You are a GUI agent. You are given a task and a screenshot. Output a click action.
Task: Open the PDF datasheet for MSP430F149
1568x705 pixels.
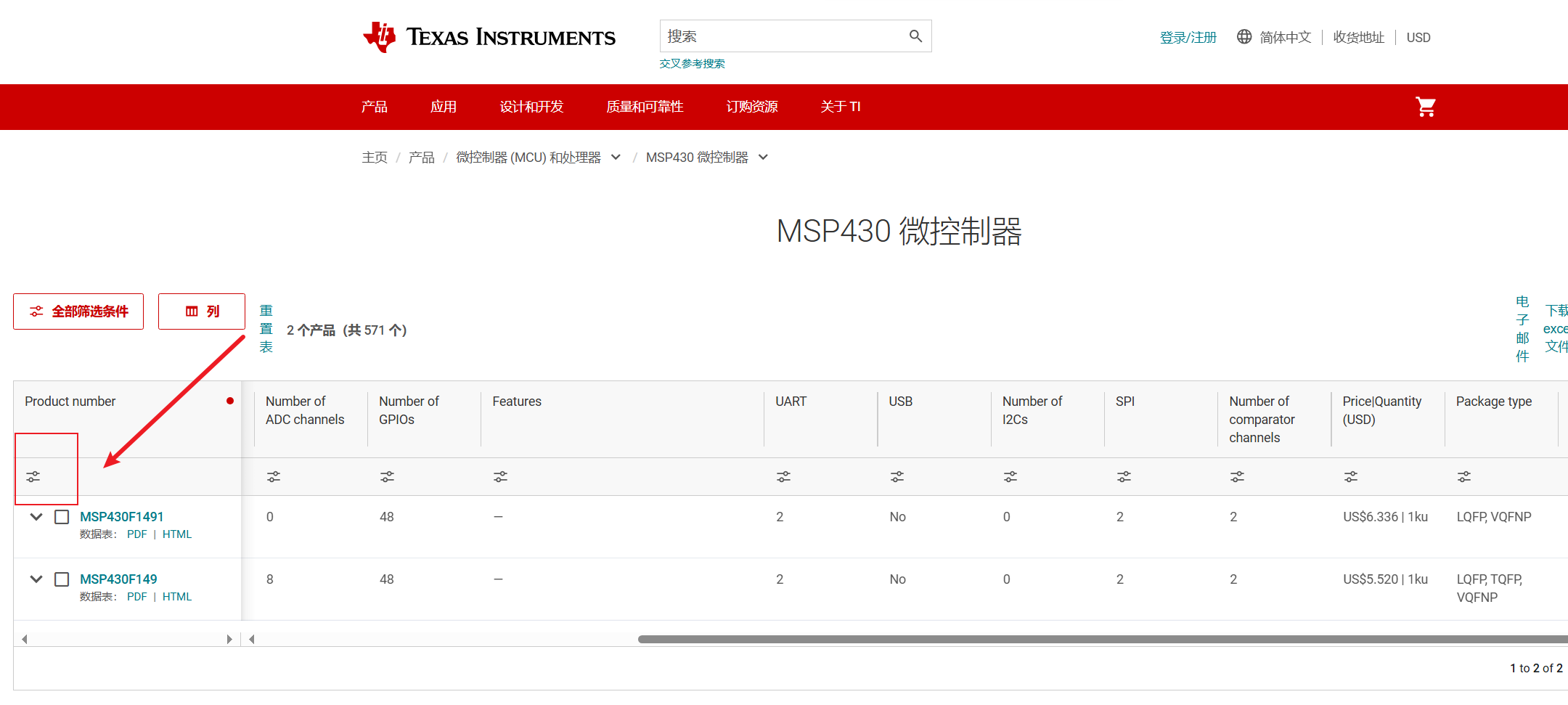137,597
